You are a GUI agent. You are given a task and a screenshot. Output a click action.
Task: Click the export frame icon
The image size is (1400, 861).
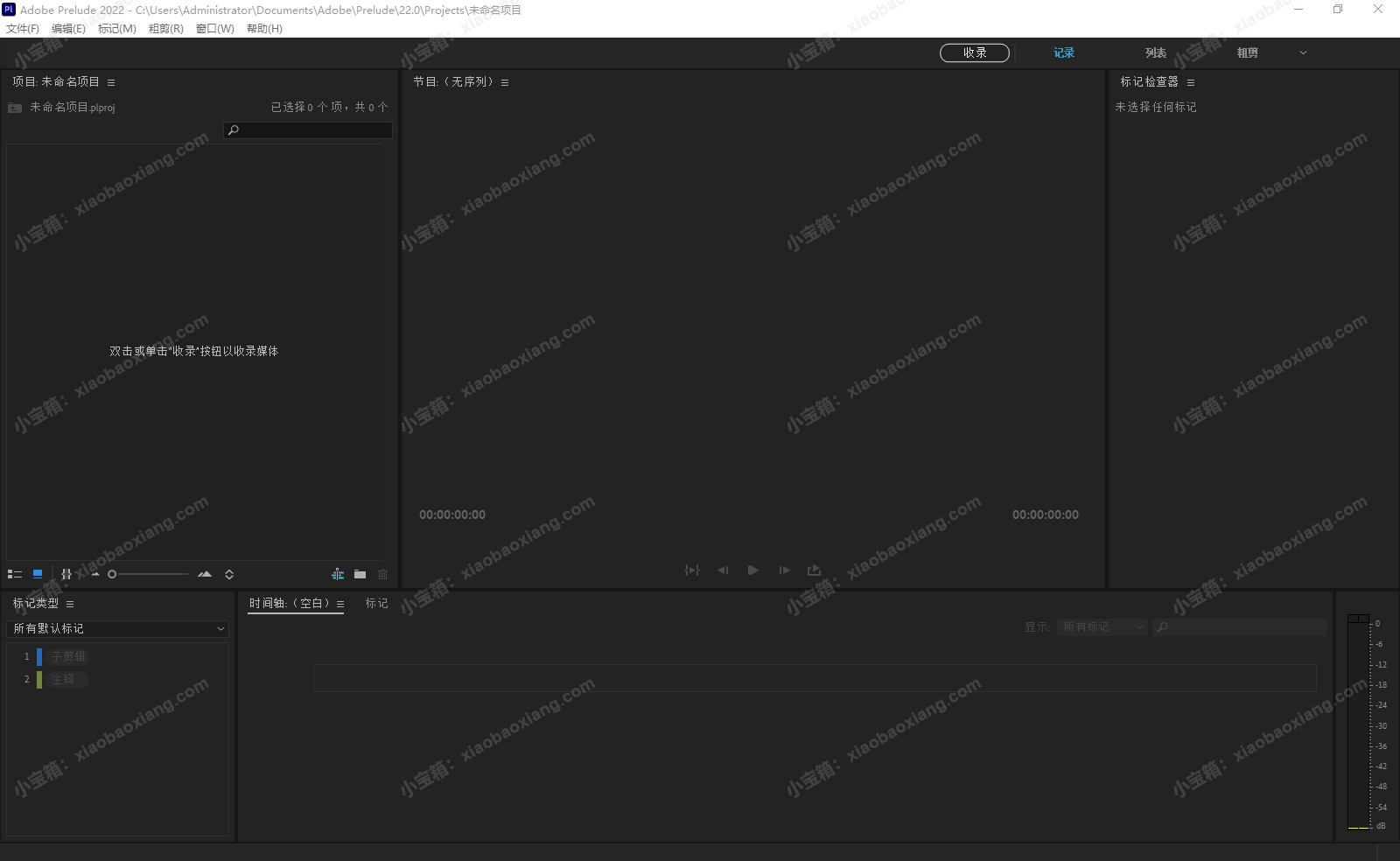tap(814, 570)
